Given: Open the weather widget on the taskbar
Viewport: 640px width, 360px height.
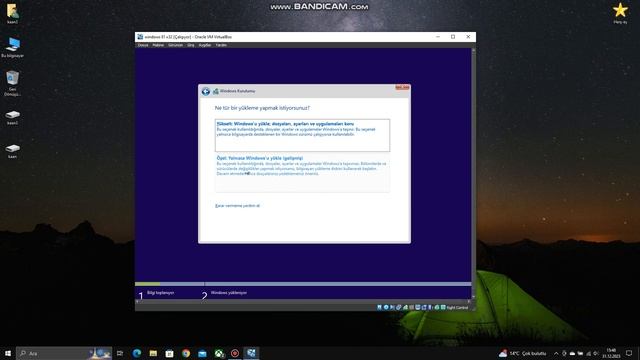Looking at the screenshot, I should (x=523, y=353).
